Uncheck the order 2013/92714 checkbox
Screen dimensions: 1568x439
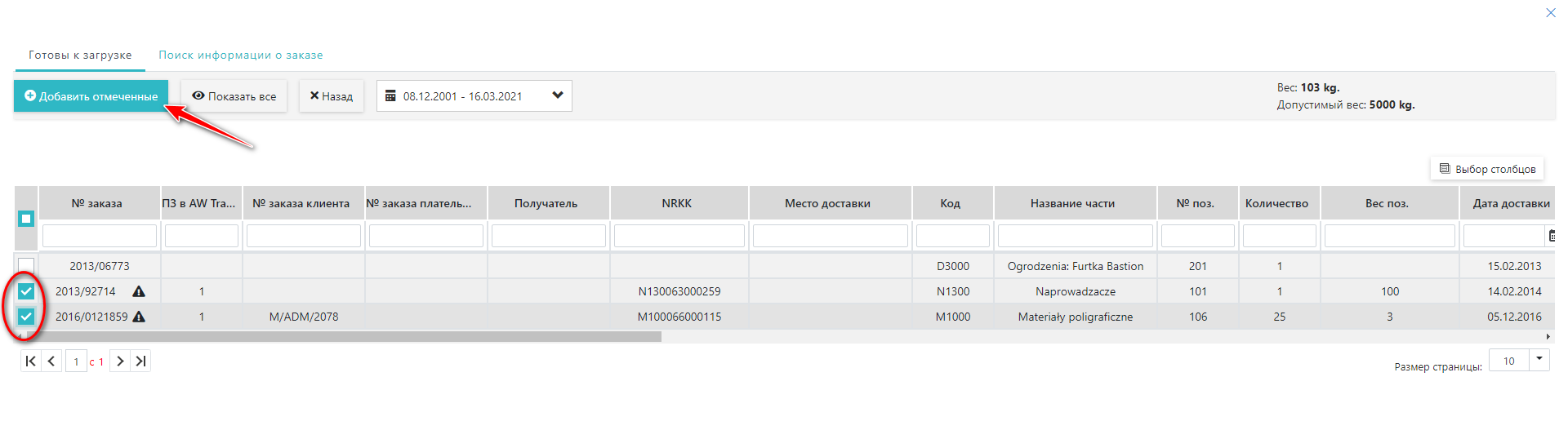coord(26,291)
